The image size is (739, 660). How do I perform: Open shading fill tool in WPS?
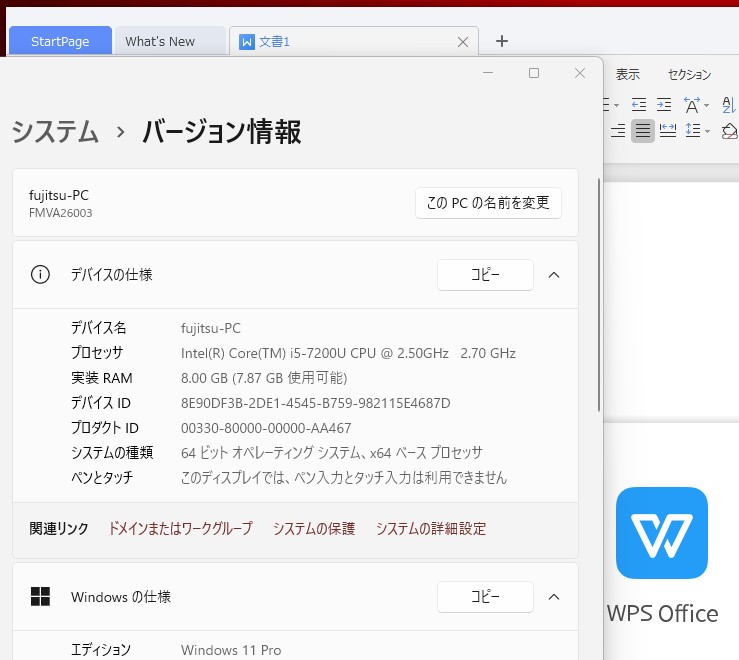[729, 131]
